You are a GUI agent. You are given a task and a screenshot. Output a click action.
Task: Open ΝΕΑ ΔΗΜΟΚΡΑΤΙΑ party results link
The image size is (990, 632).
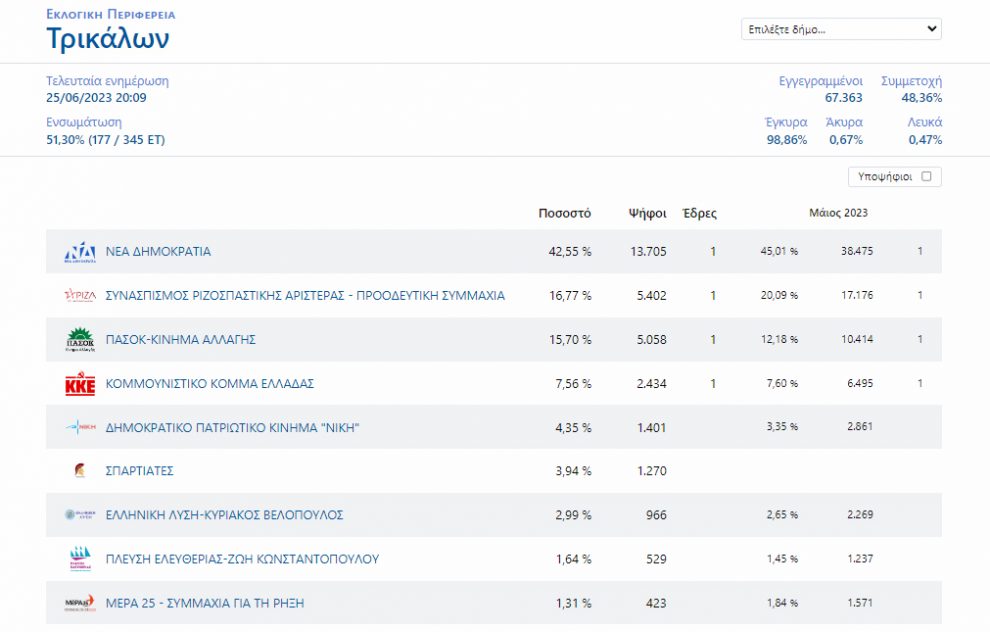click(158, 252)
